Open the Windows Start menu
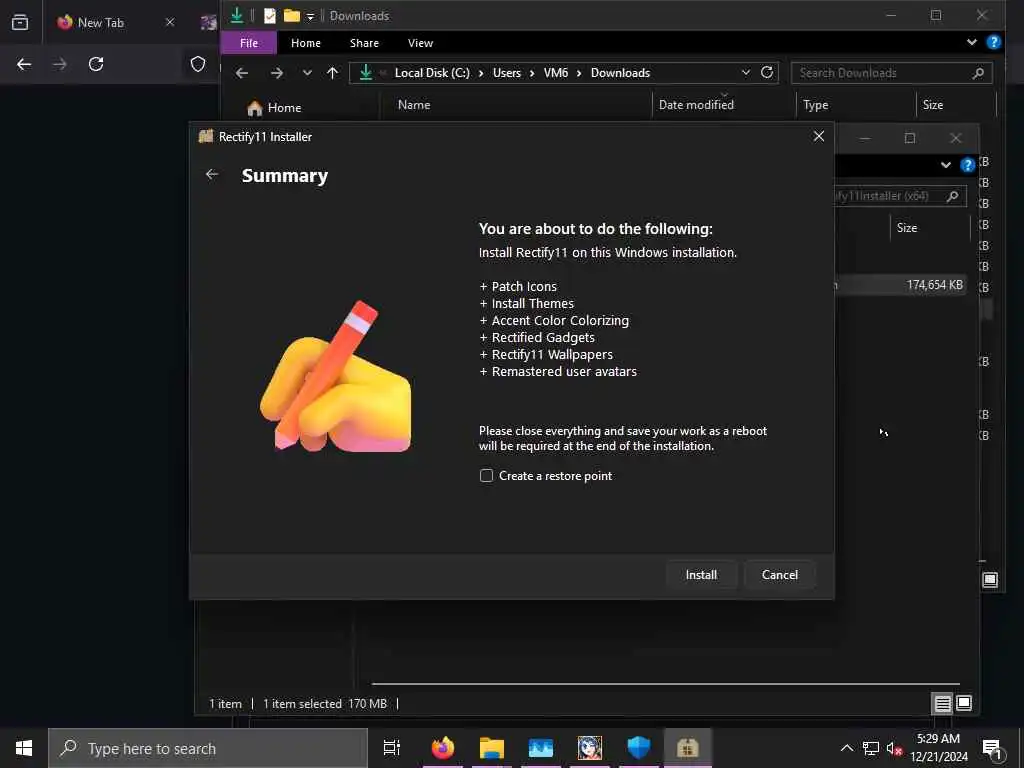The image size is (1024, 768). pyautogui.click(x=24, y=748)
